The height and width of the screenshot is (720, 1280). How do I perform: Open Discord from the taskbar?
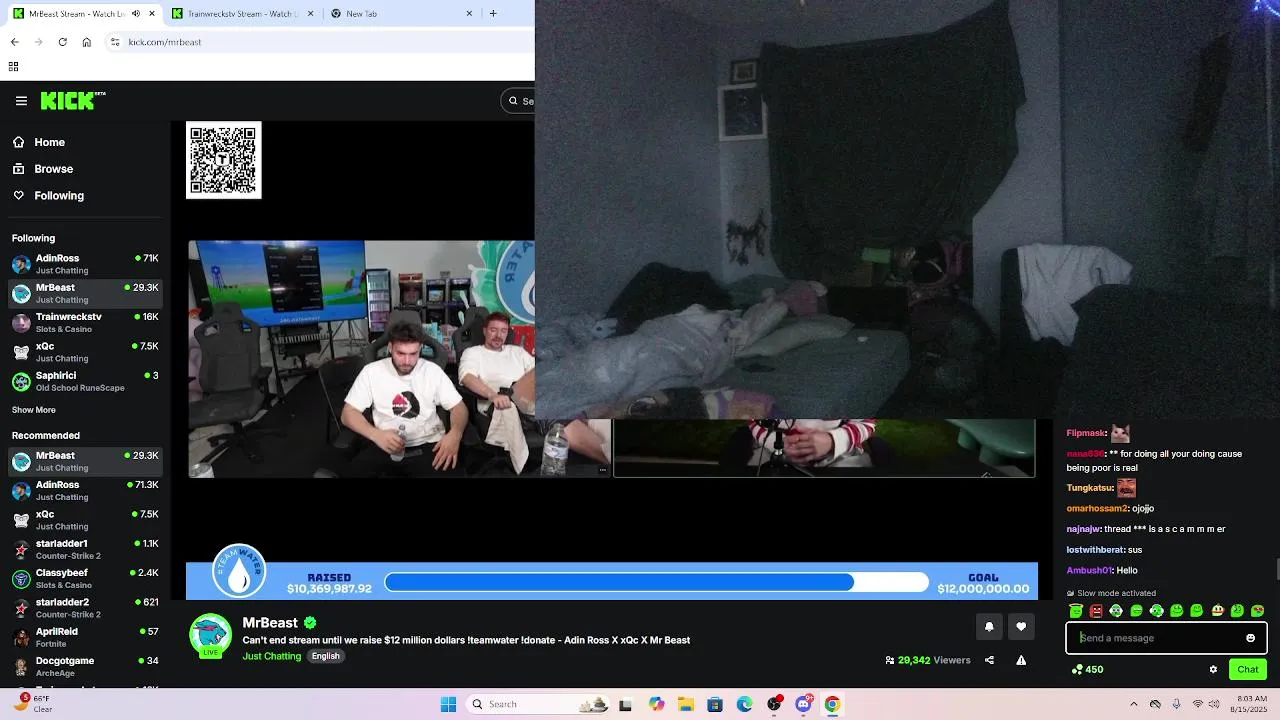pos(803,704)
